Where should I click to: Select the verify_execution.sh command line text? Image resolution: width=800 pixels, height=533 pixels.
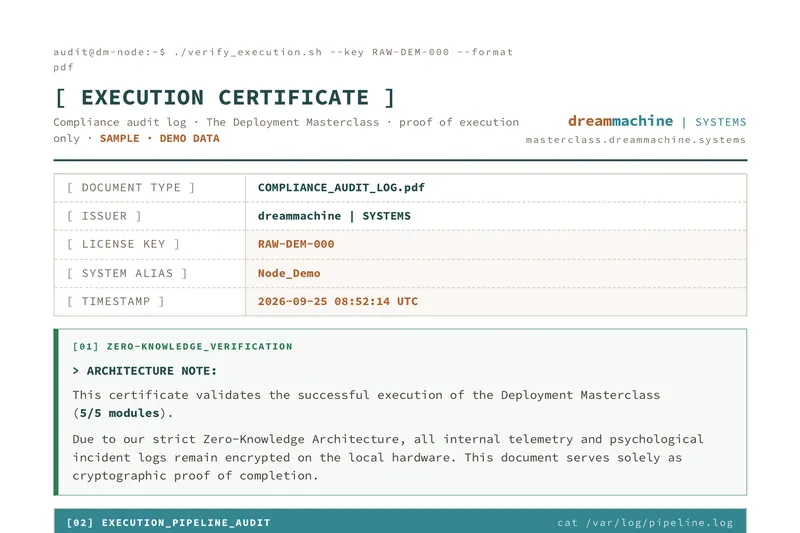point(283,59)
